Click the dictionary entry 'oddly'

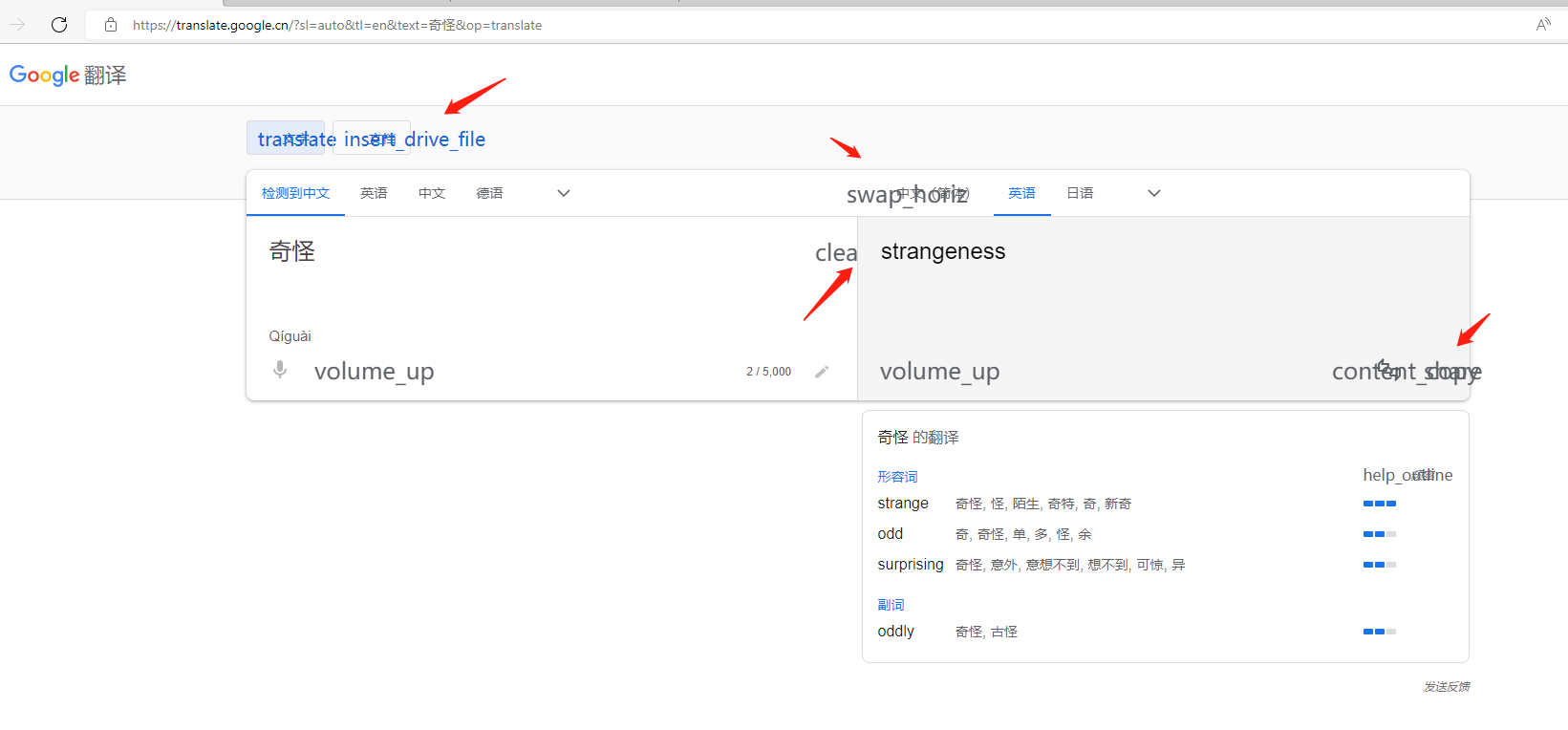click(896, 632)
